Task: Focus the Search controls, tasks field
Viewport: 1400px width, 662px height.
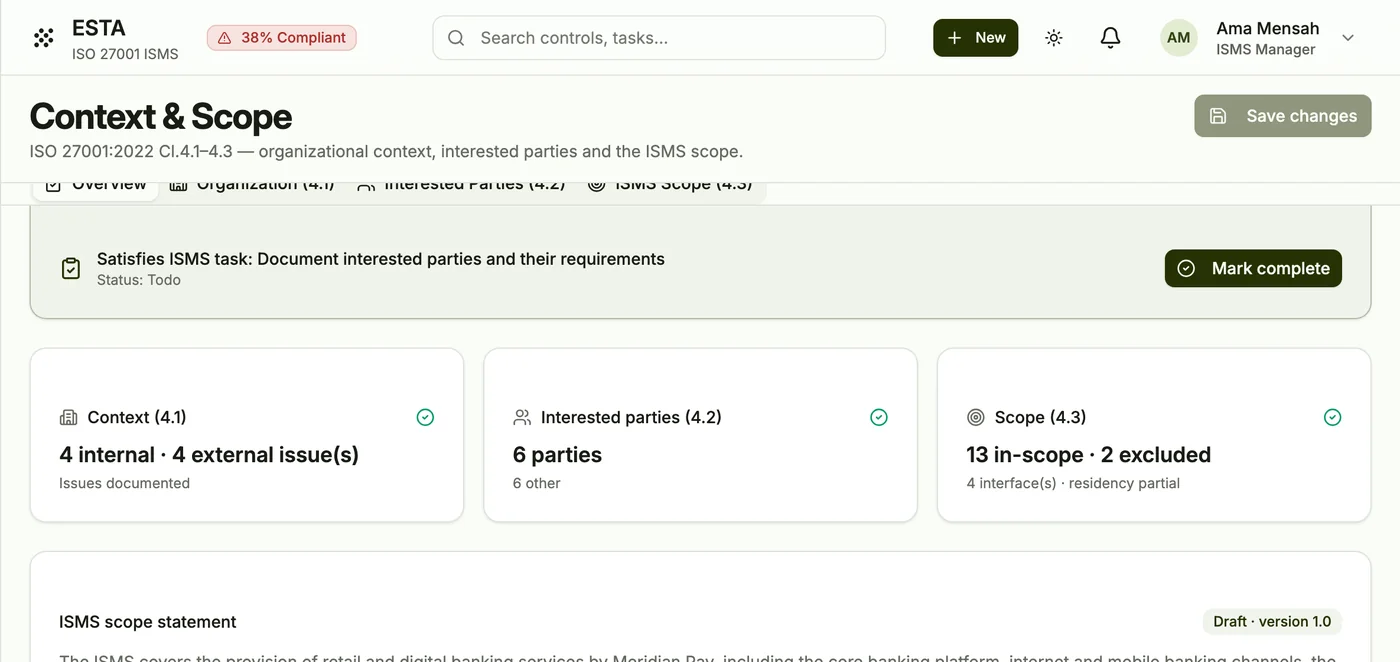Action: [659, 38]
